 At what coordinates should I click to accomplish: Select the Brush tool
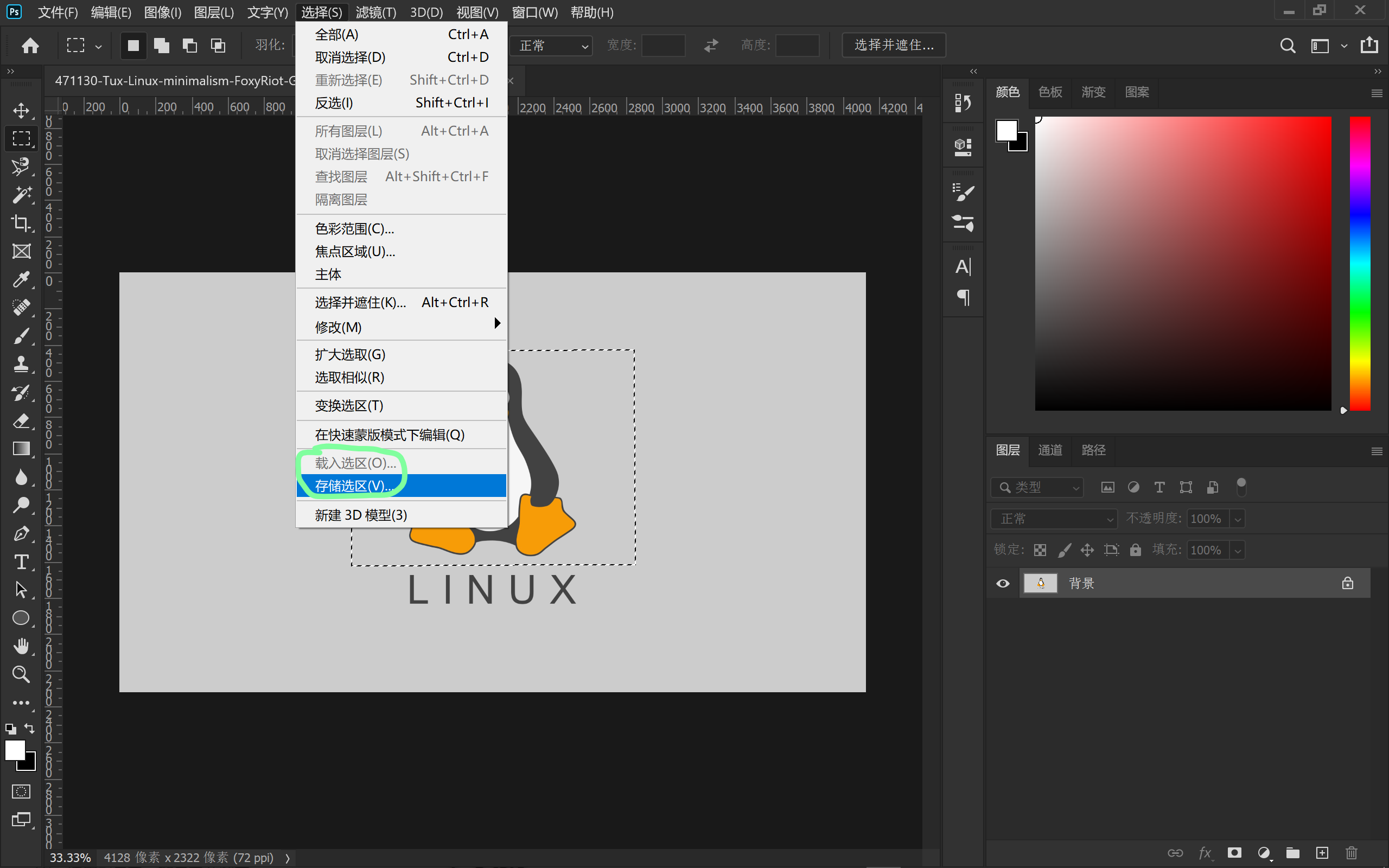coord(21,336)
